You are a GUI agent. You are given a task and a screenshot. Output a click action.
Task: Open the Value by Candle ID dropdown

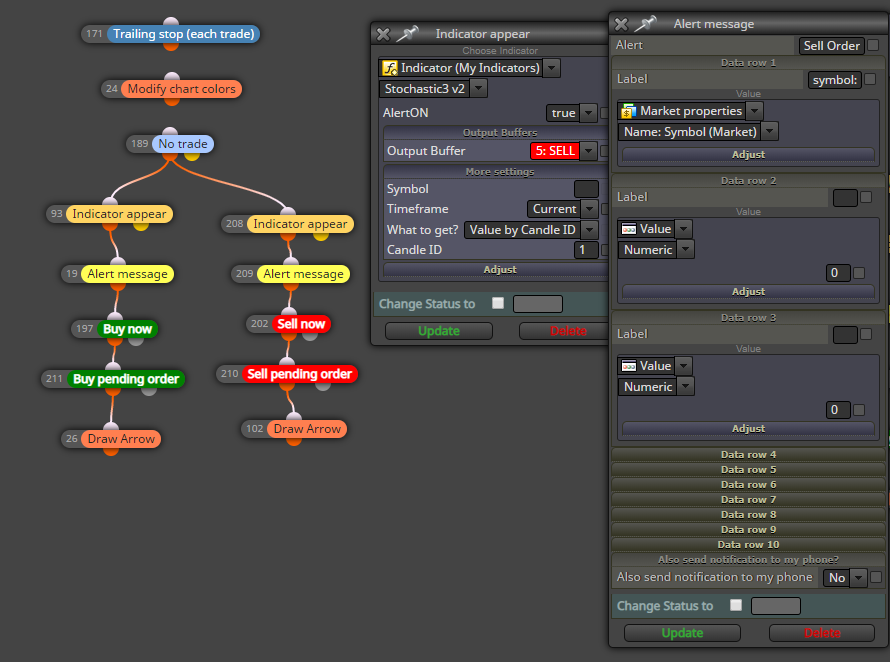click(590, 230)
